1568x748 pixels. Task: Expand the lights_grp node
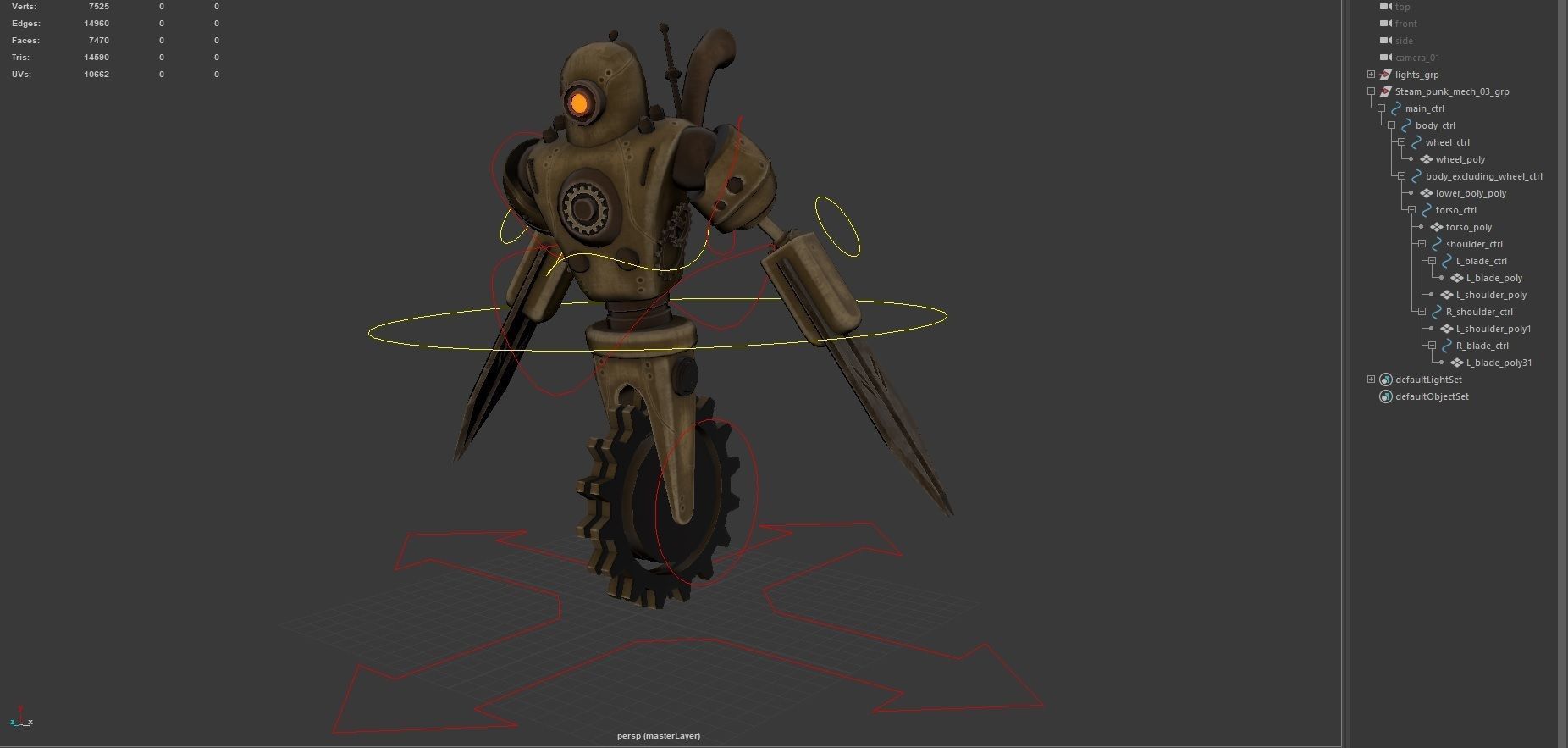[1371, 75]
